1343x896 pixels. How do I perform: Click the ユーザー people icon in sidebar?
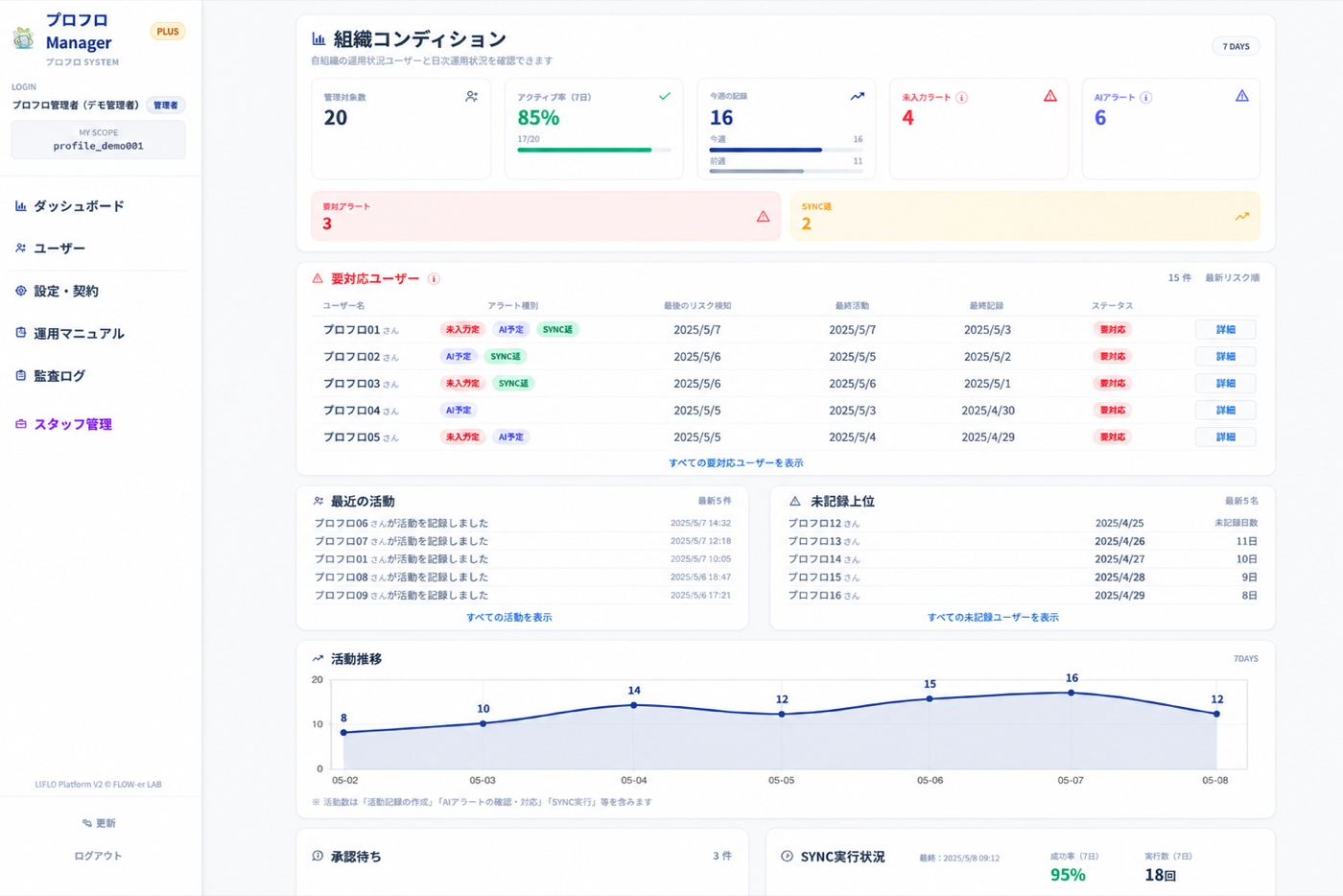[x=20, y=248]
